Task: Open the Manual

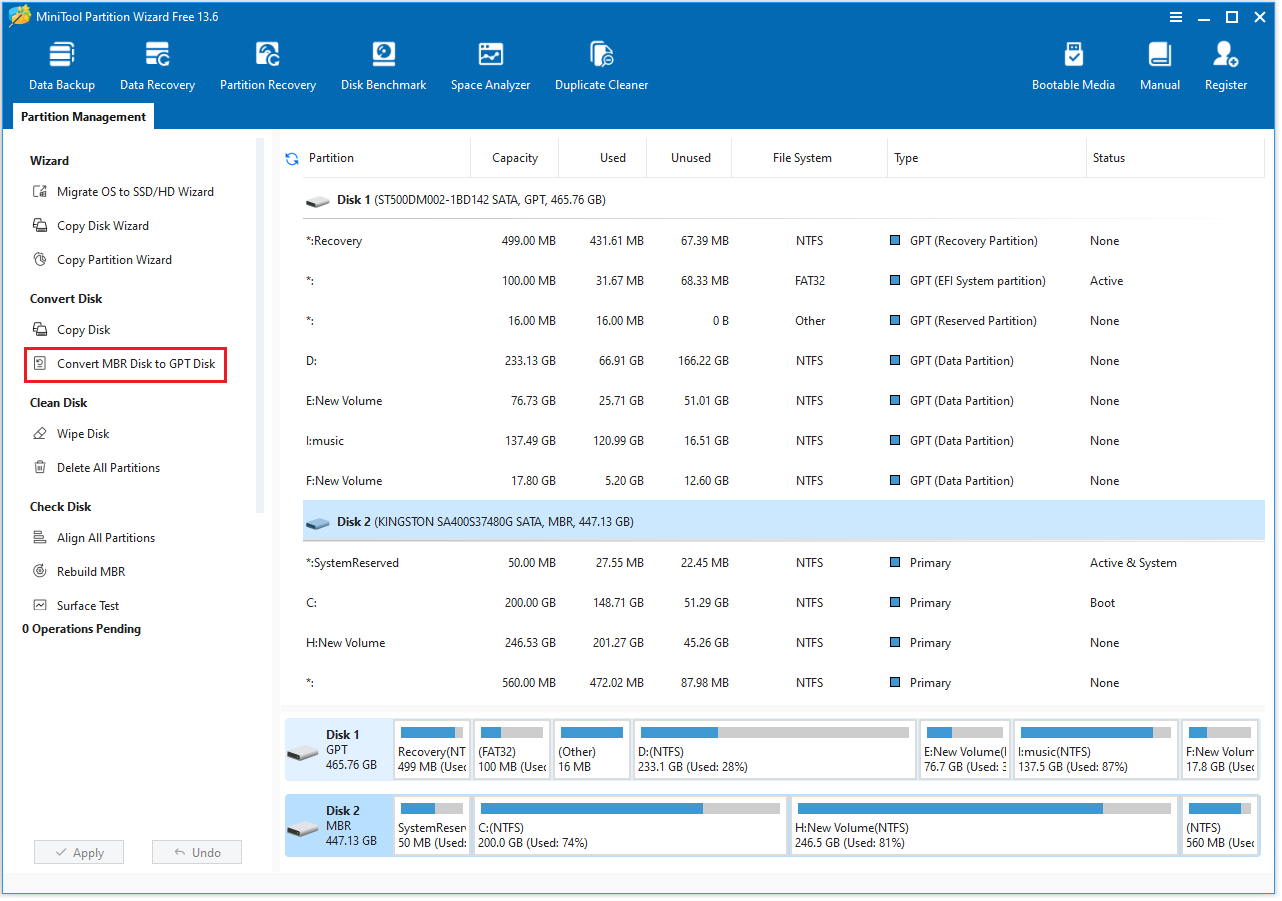Action: pos(1160,66)
